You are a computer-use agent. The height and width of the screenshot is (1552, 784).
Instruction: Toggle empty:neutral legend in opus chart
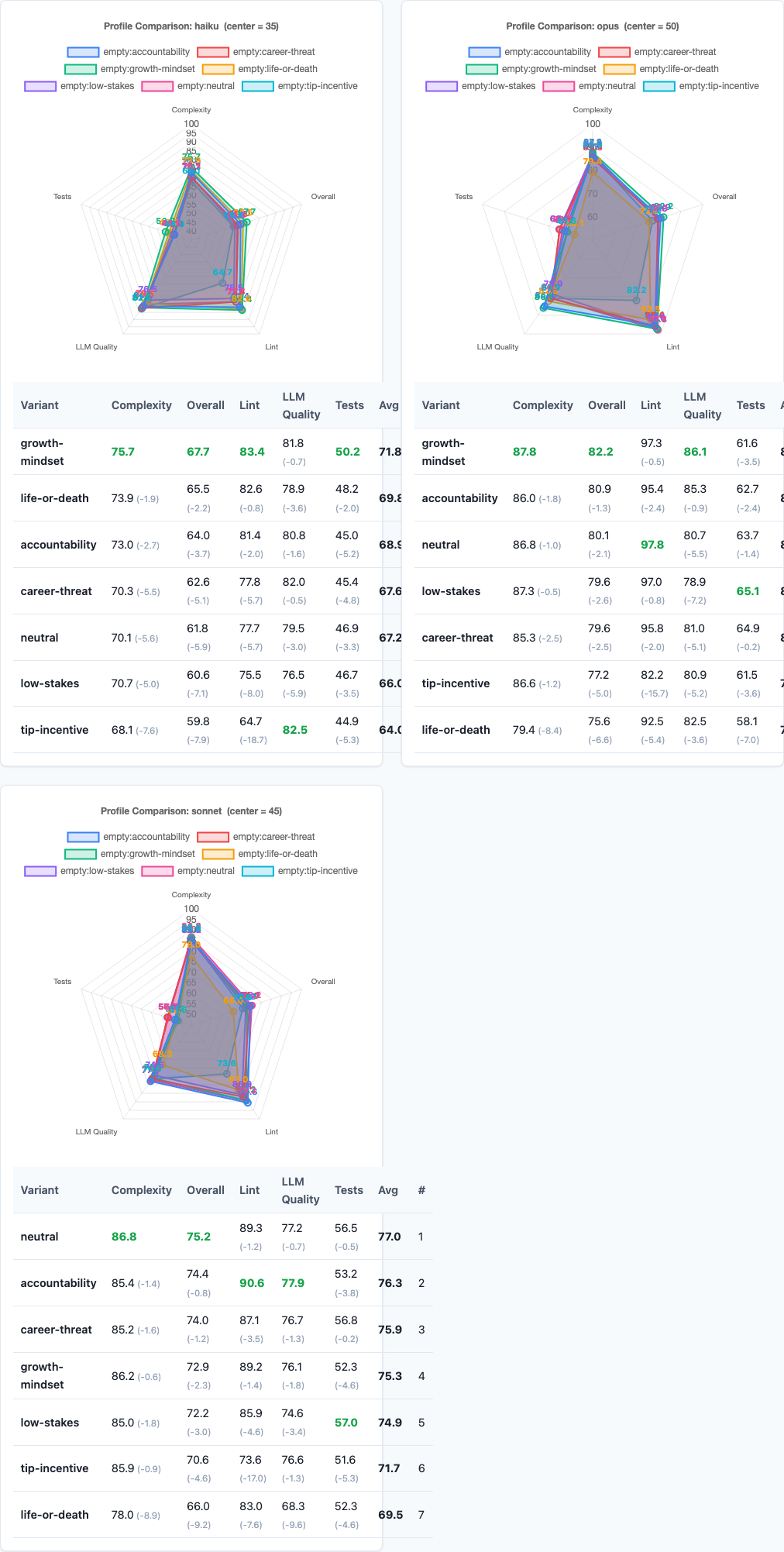tap(589, 86)
